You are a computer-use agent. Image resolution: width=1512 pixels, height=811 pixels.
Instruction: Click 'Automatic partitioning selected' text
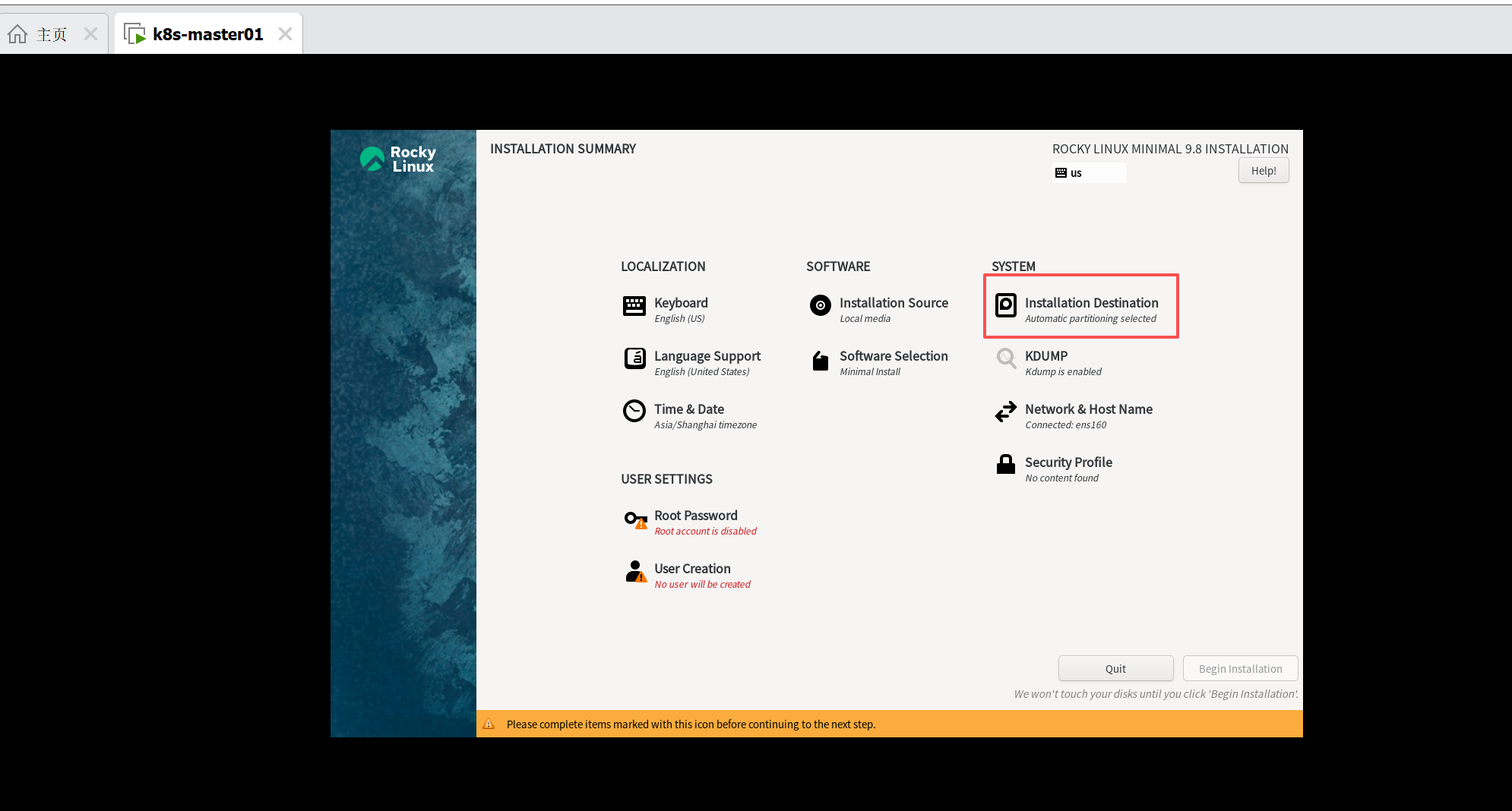(1090, 319)
